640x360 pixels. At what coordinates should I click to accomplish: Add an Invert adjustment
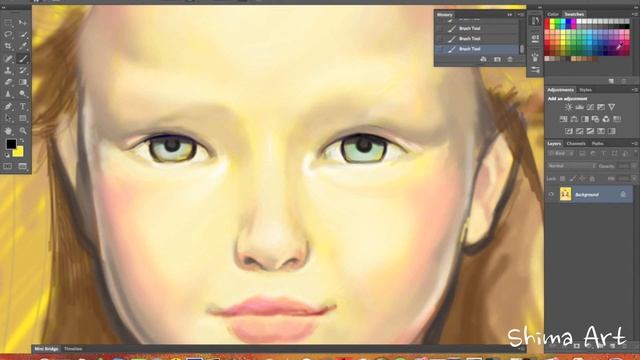point(569,131)
